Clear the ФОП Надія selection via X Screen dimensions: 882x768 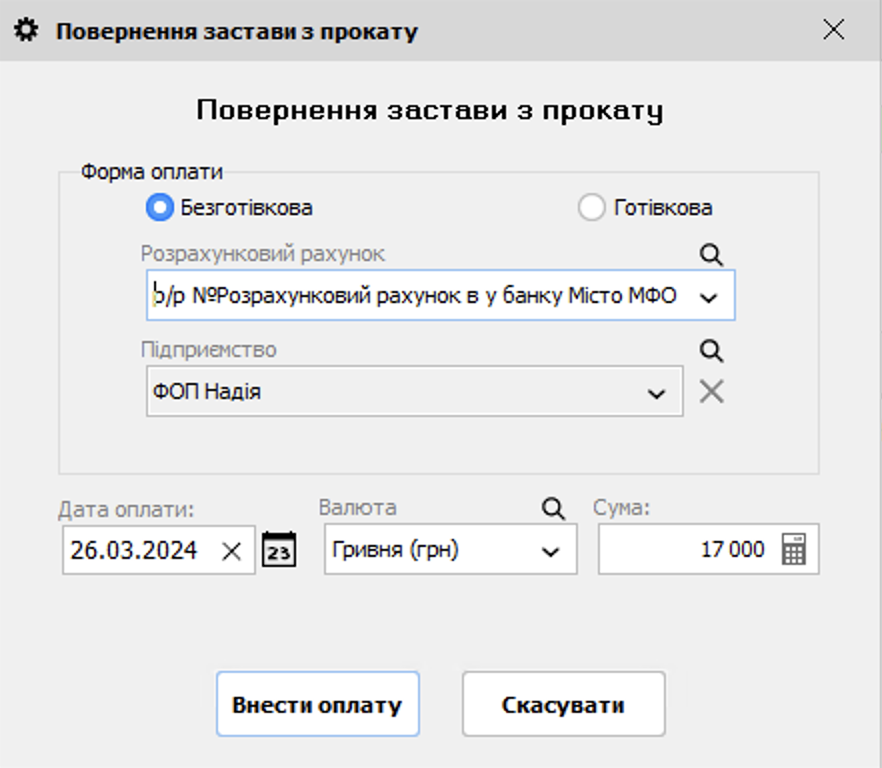coord(711,391)
